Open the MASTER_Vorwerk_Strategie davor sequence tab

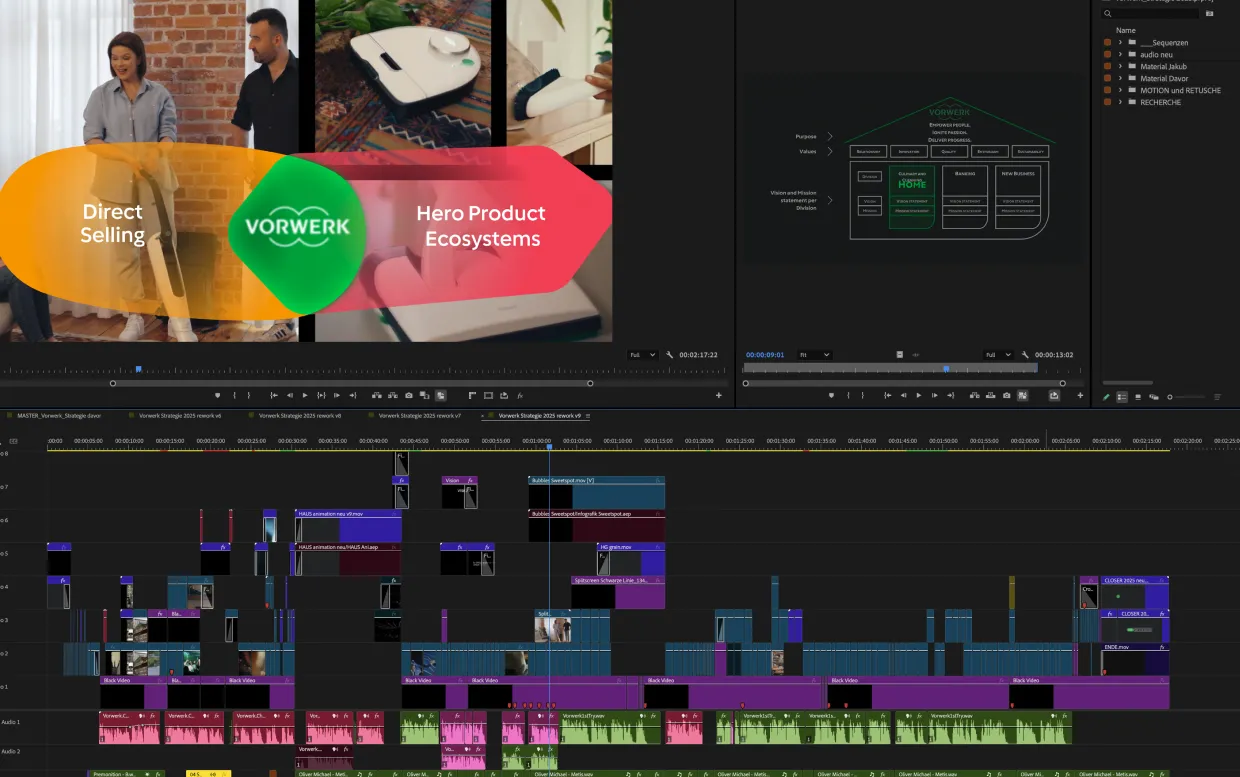[60, 415]
